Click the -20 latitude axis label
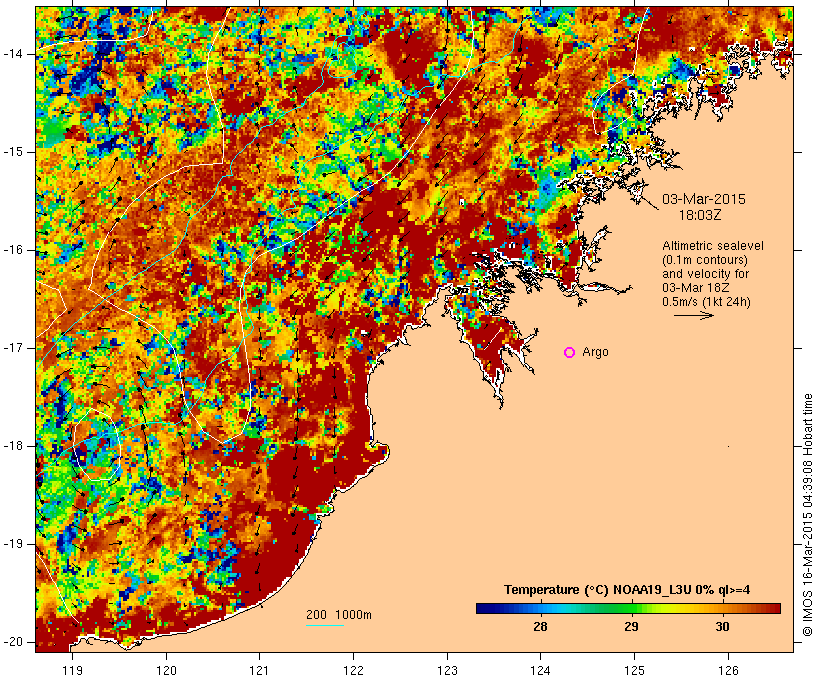 [12, 642]
